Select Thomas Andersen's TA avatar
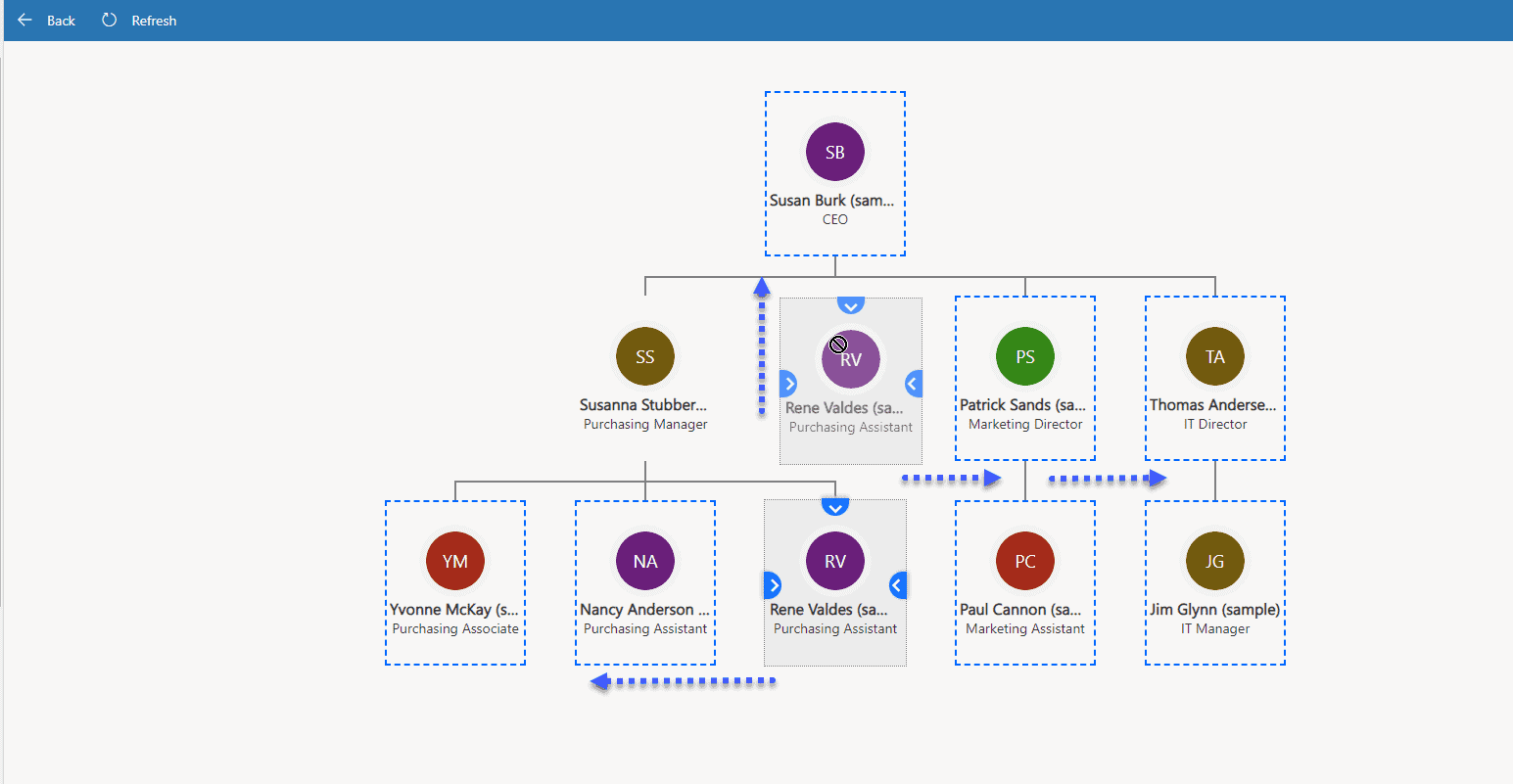The width and height of the screenshot is (1513, 784). point(1215,357)
